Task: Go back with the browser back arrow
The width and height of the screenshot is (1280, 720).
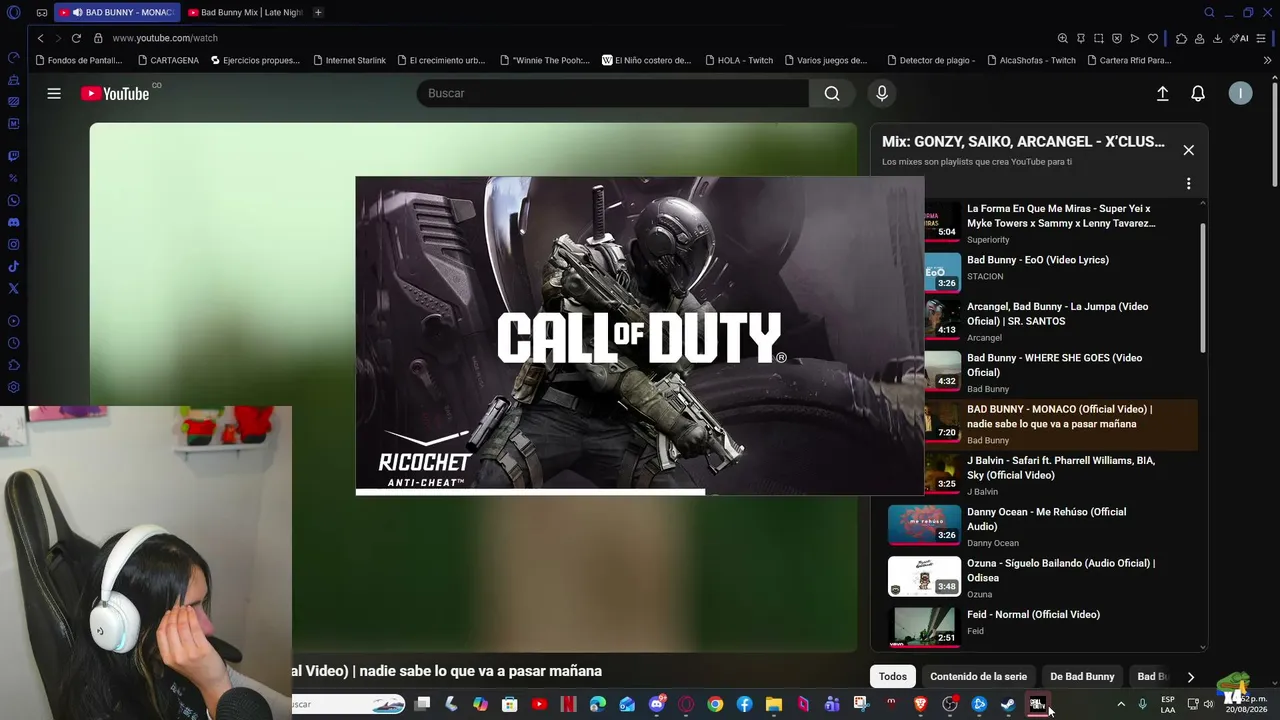Action: point(40,38)
